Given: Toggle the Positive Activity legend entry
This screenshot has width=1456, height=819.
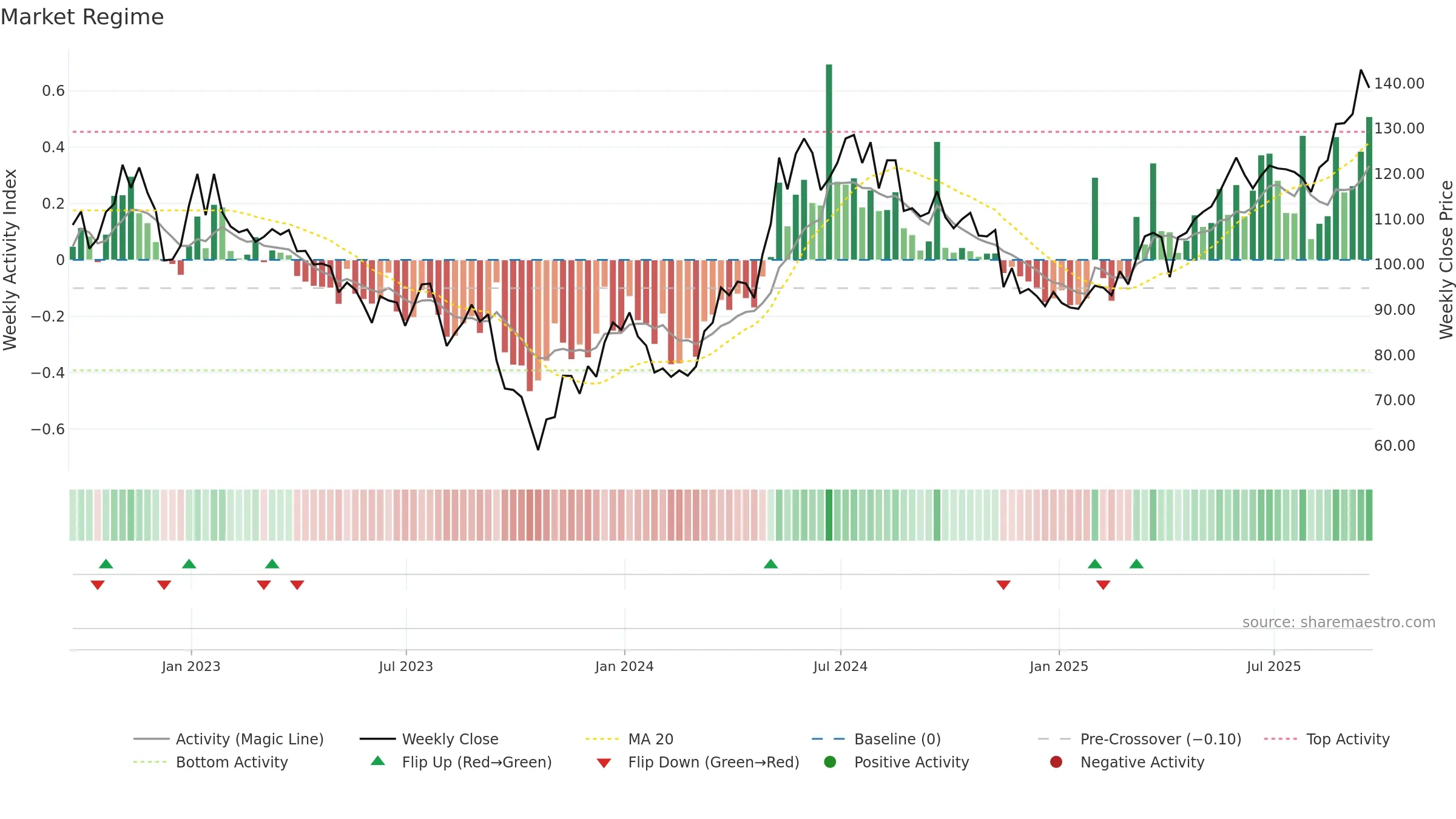Looking at the screenshot, I should coord(896,762).
